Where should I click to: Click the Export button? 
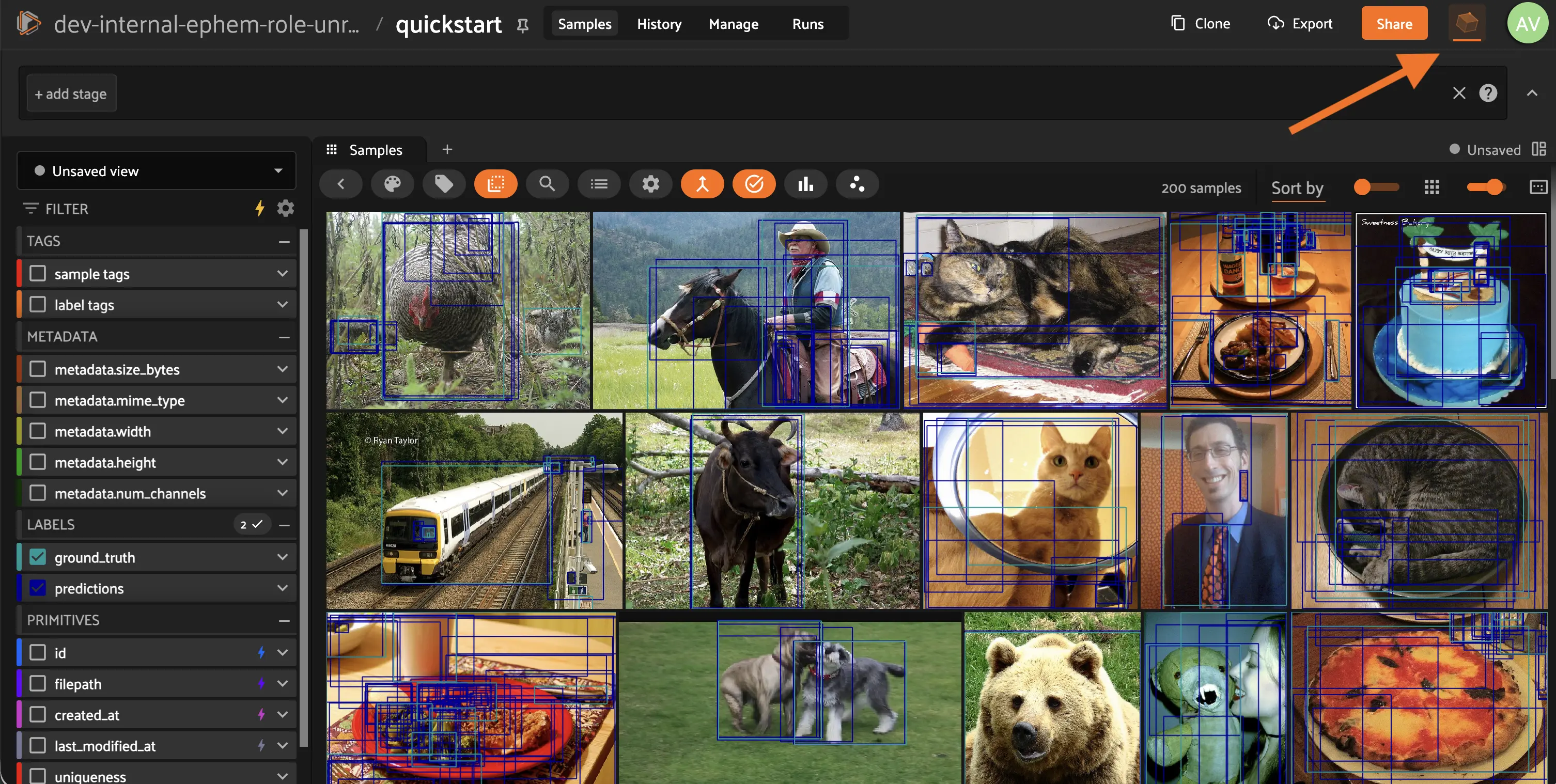(1300, 24)
